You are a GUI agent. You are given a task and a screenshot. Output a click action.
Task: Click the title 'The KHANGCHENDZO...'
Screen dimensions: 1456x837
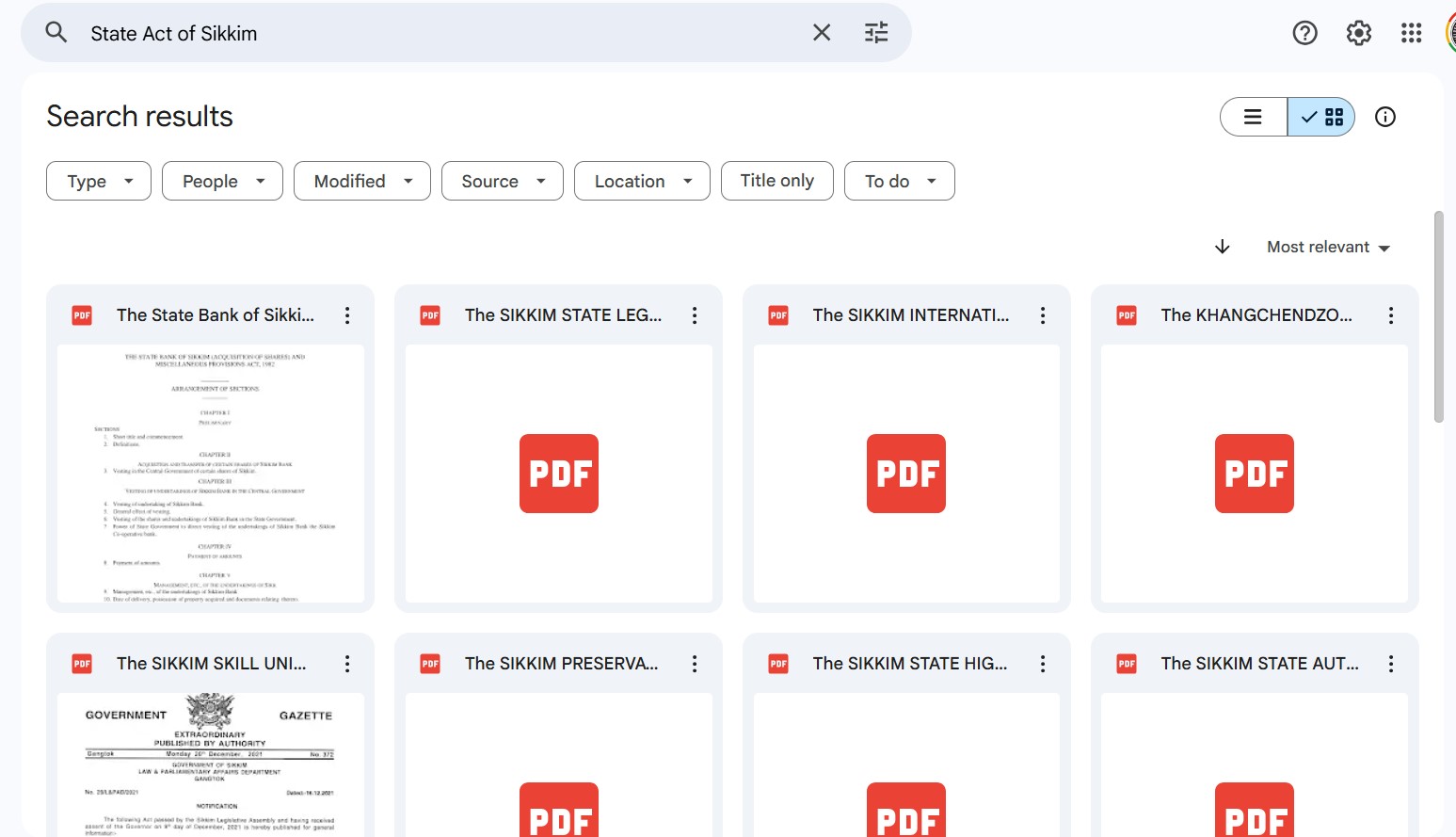point(1256,315)
